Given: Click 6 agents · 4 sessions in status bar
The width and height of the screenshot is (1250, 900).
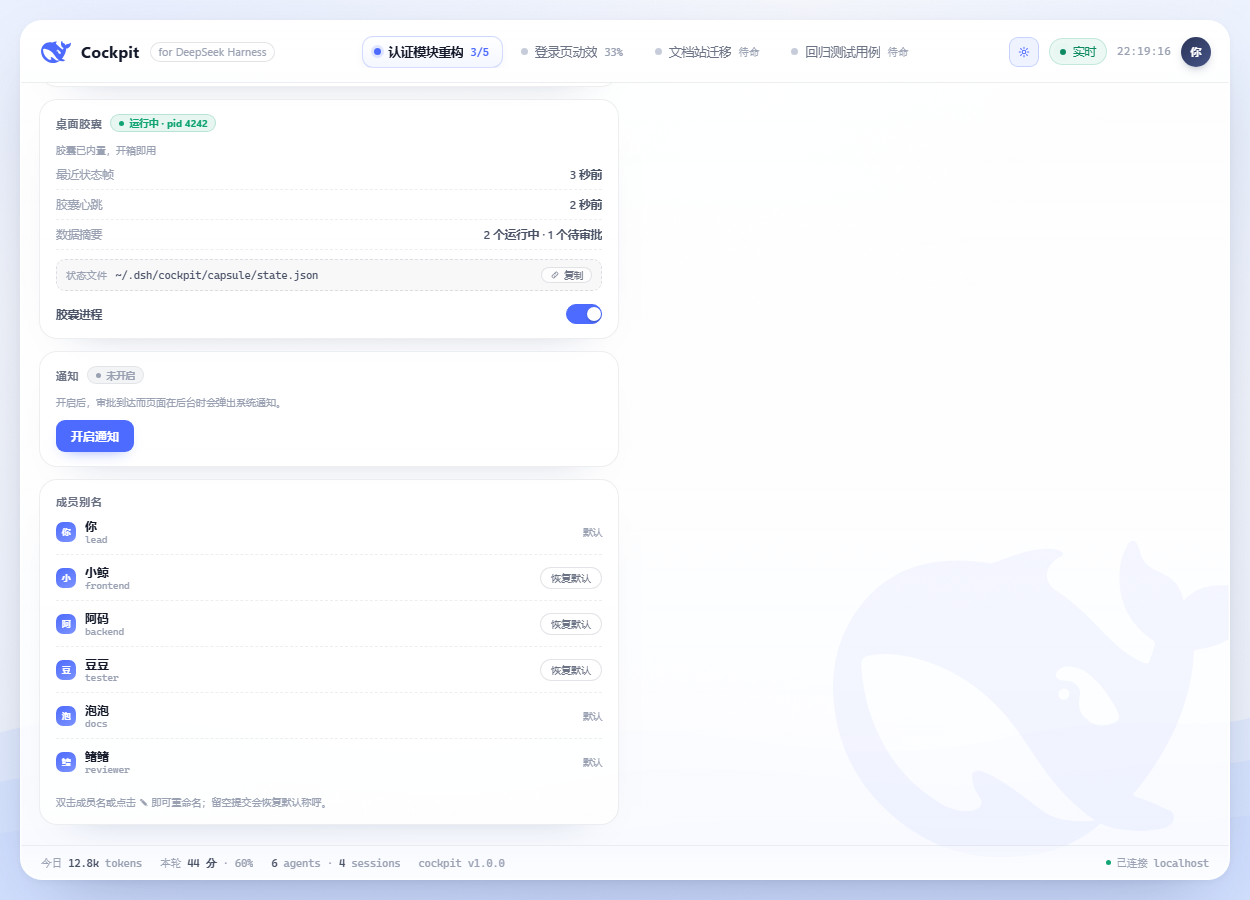Looking at the screenshot, I should (x=336, y=863).
